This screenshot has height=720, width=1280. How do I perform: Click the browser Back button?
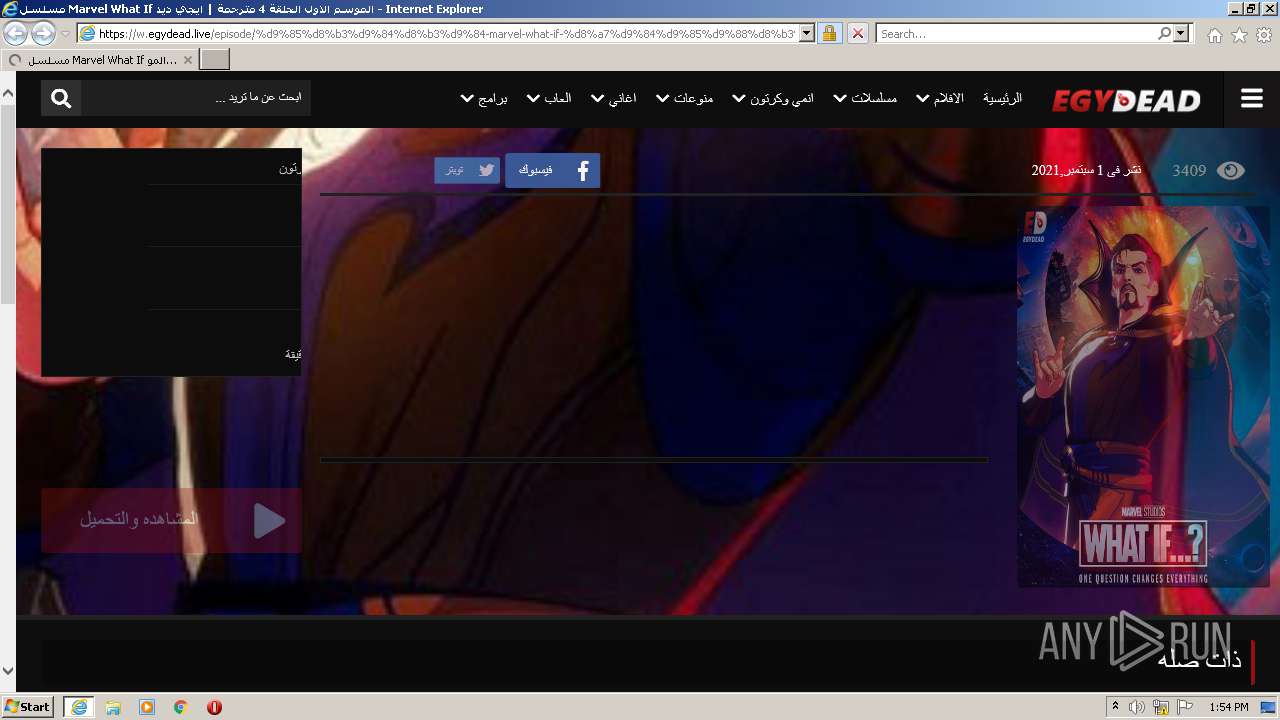(x=16, y=33)
